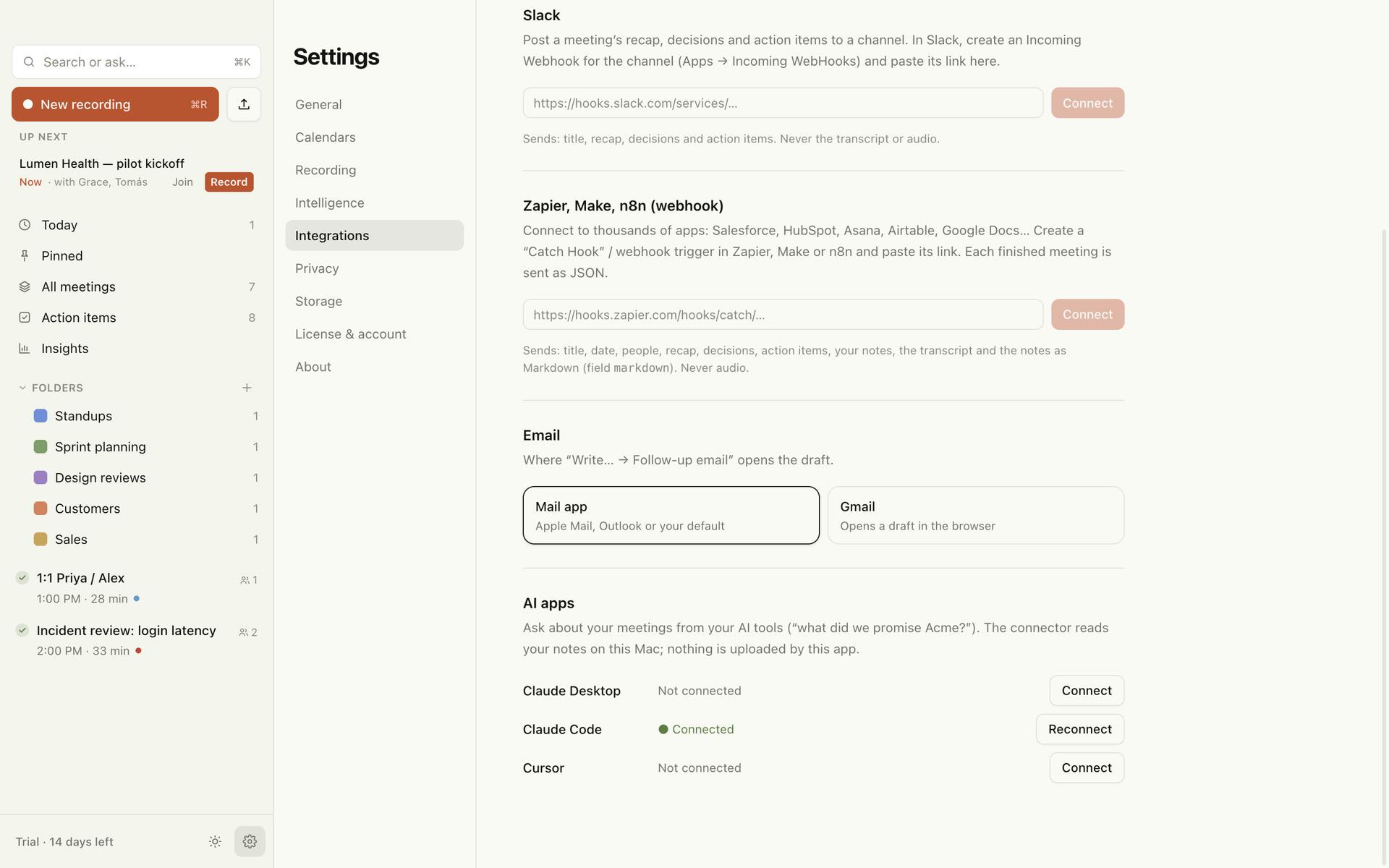This screenshot has height=868, width=1389.
Task: Click the All meetings layers icon
Action: 25,286
